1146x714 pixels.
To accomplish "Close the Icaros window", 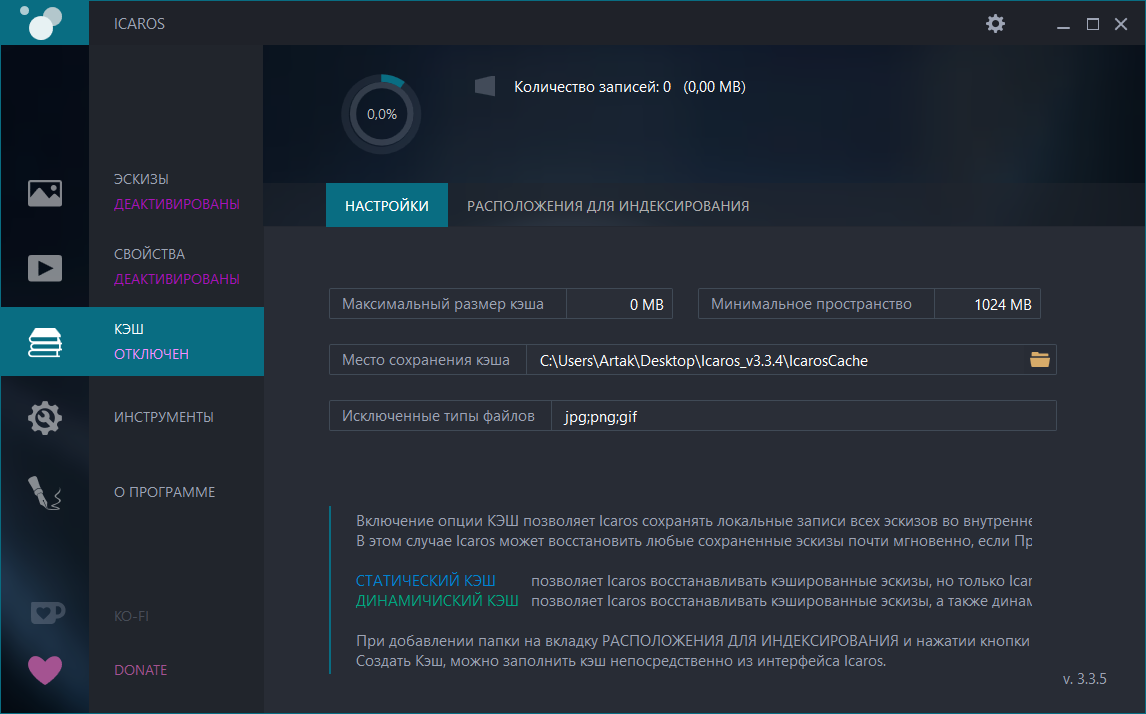I will point(1121,24).
